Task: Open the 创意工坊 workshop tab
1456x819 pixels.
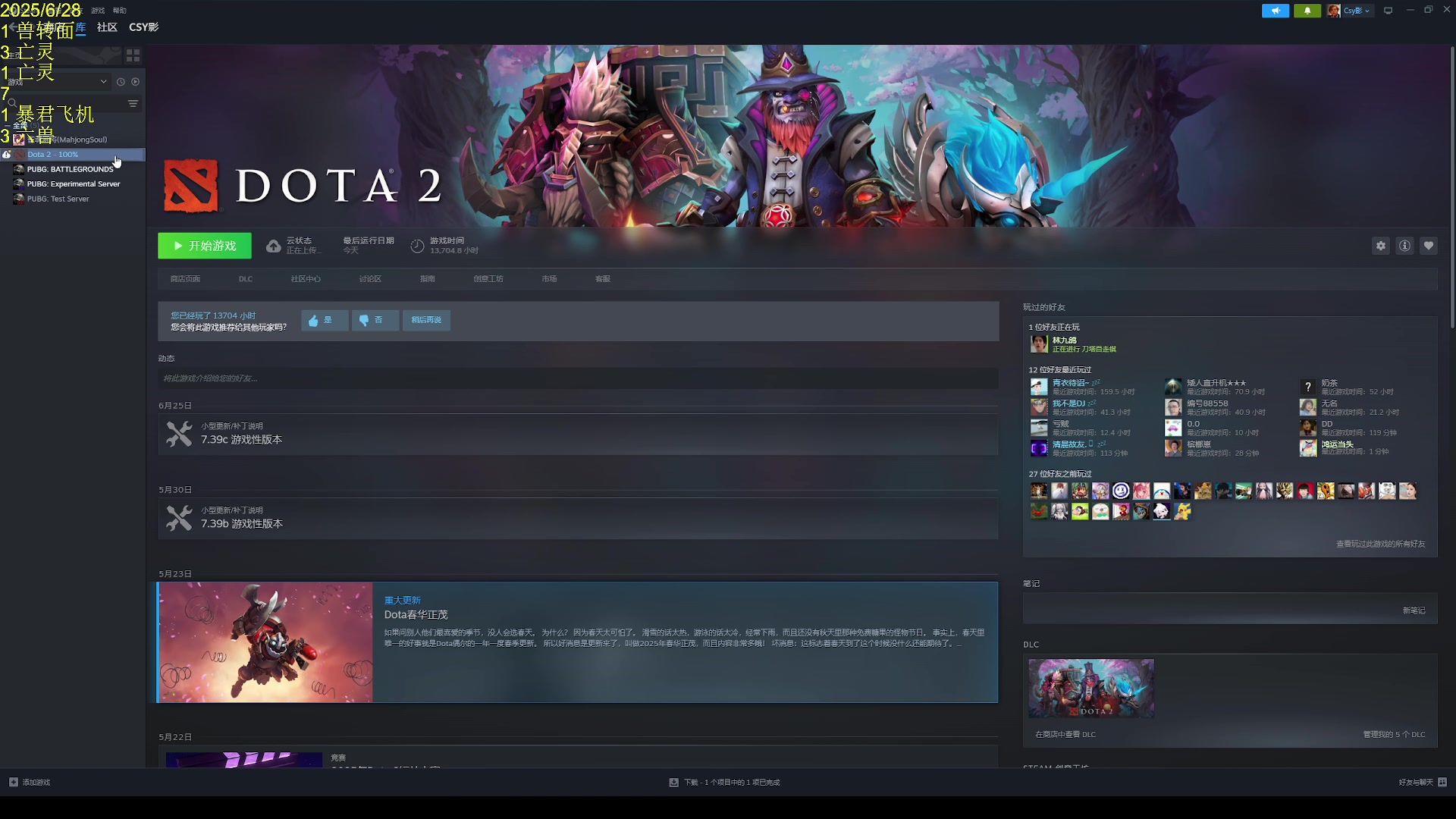Action: (x=488, y=279)
